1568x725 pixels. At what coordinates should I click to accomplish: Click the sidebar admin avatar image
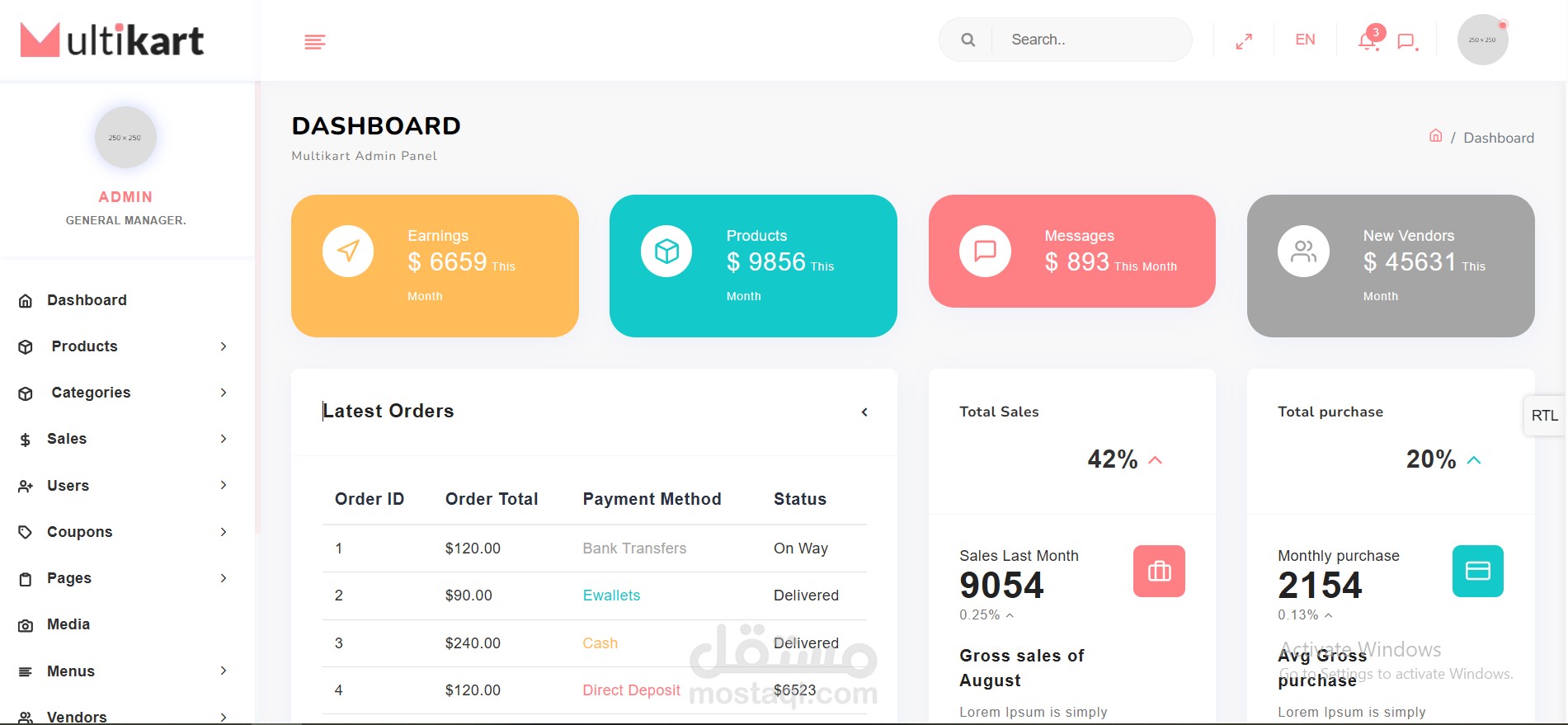pyautogui.click(x=125, y=137)
